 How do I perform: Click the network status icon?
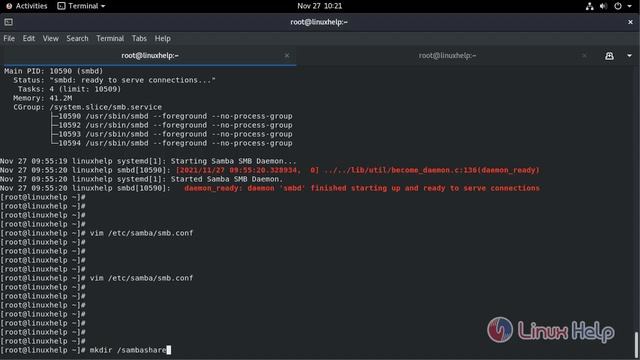pyautogui.click(x=589, y=6)
